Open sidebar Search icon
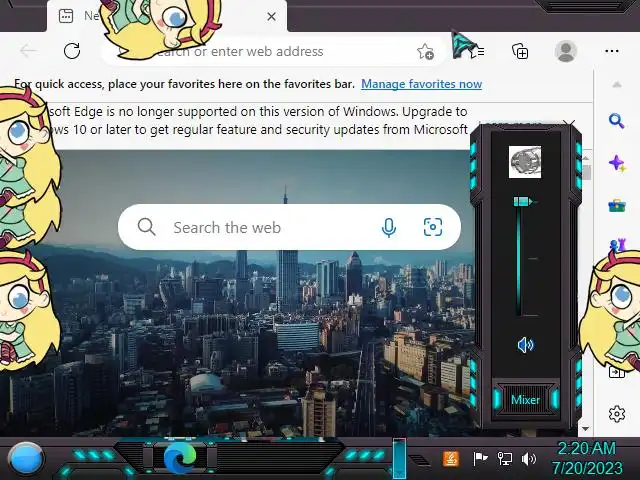Viewport: 640px width, 480px height. tap(616, 121)
